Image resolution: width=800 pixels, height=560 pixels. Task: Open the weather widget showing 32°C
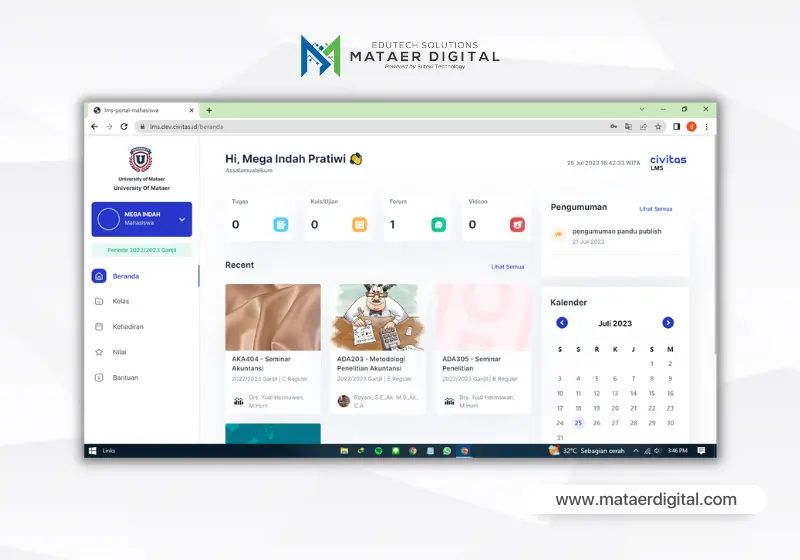tap(587, 451)
